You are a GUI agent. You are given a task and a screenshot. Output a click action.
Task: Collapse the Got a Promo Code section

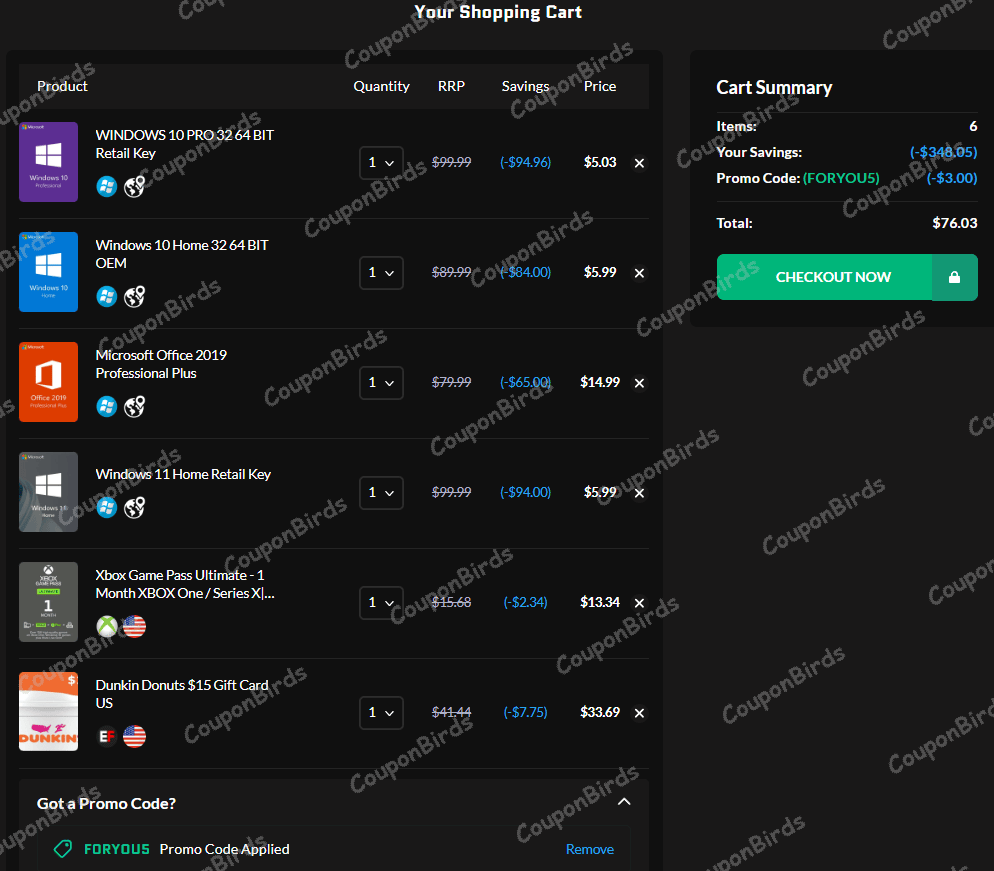pos(624,802)
